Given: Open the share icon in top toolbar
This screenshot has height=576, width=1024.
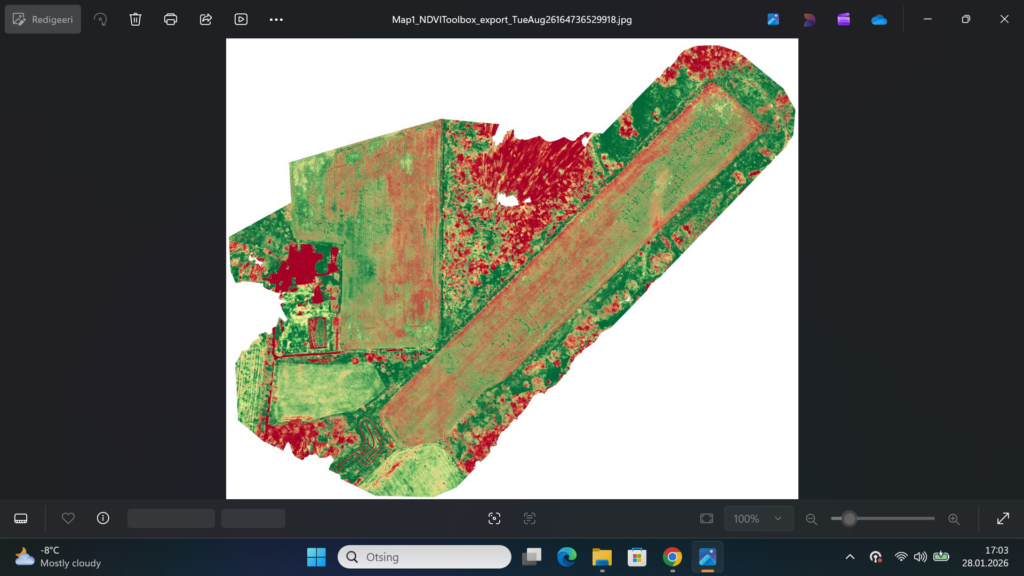Looking at the screenshot, I should (206, 19).
